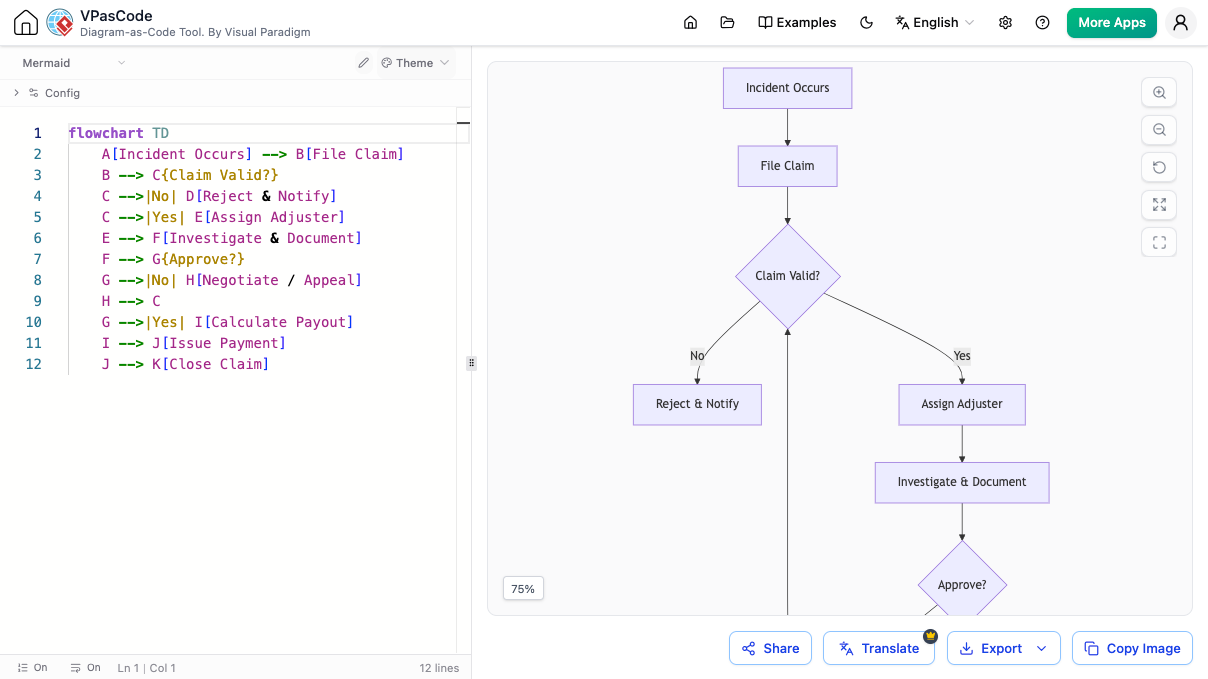Screen dimensions: 1208x679
Task: Click the panel splitter handle
Action: click(471, 363)
